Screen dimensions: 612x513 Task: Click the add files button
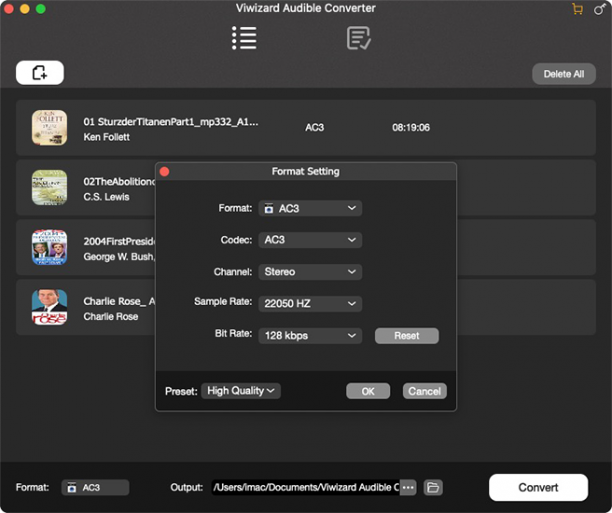click(40, 73)
